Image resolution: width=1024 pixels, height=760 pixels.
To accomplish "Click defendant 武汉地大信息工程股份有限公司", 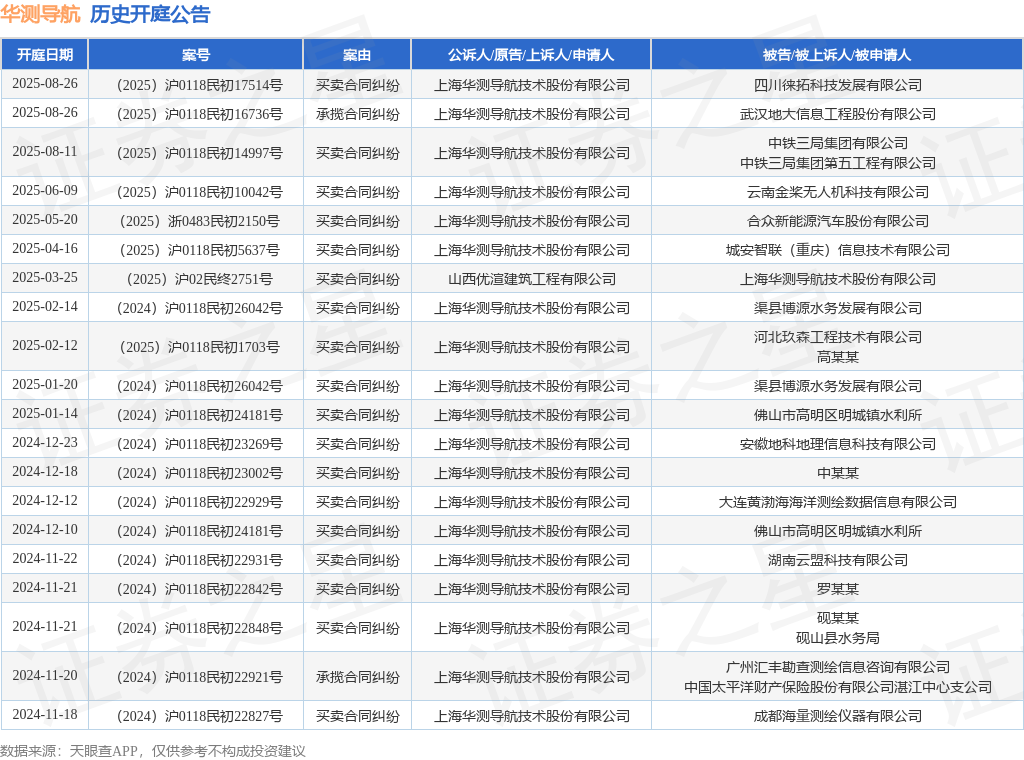I will [838, 114].
